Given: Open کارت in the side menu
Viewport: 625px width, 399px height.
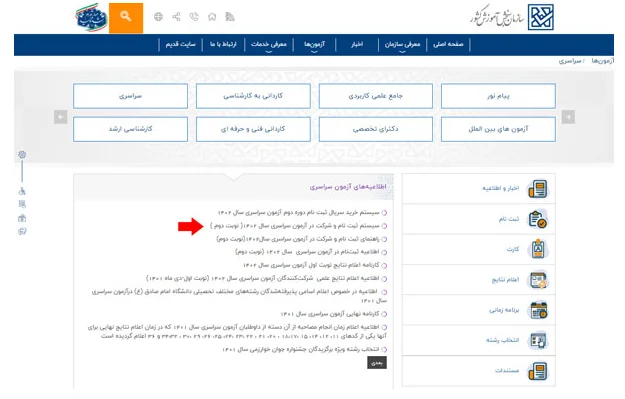Looking at the screenshot, I should pyautogui.click(x=478, y=249).
